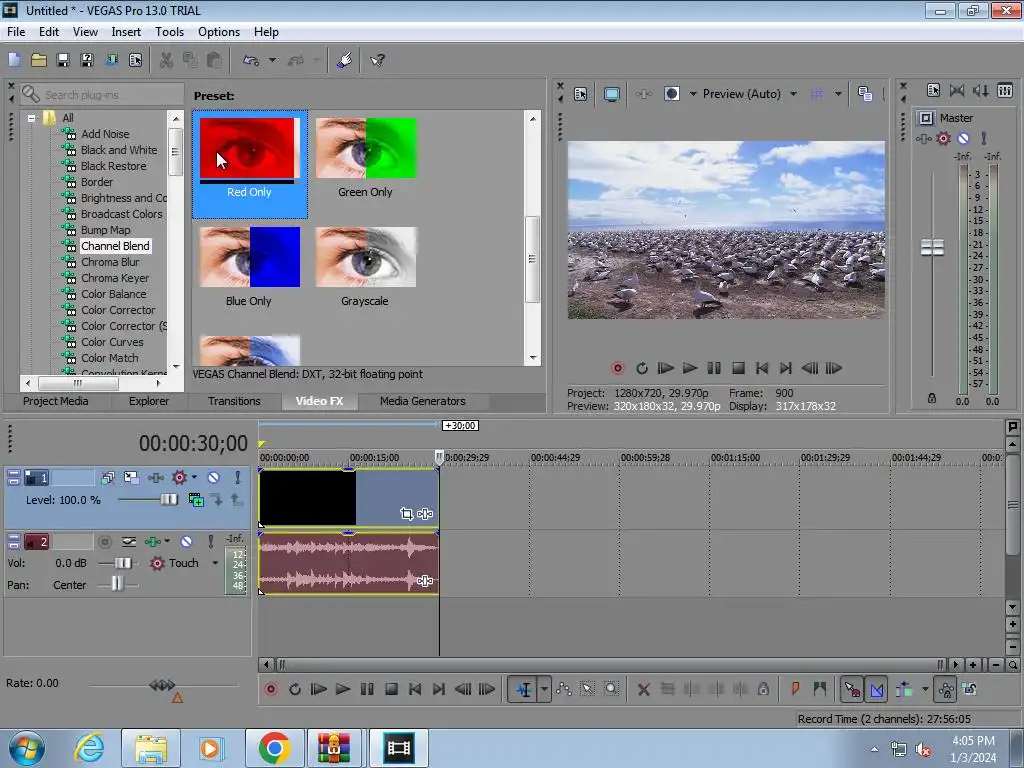Select the Zoom edit tool
This screenshot has height=768, width=1024.
tap(611, 689)
